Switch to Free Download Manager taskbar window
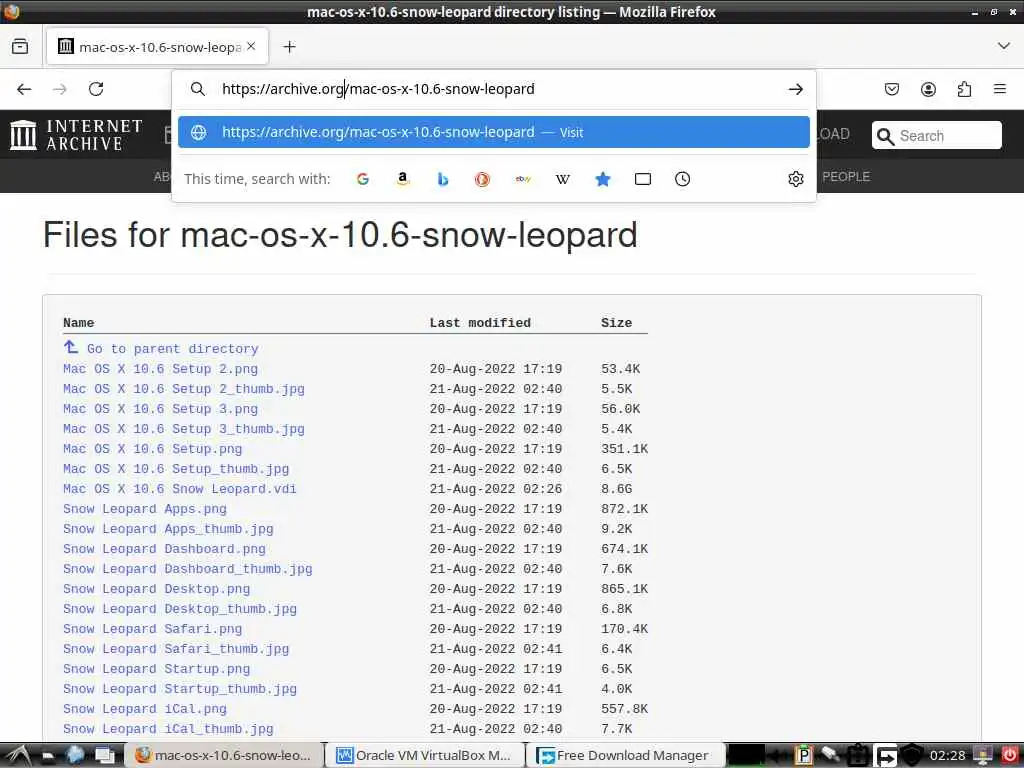The width and height of the screenshot is (1024, 768). [624, 756]
